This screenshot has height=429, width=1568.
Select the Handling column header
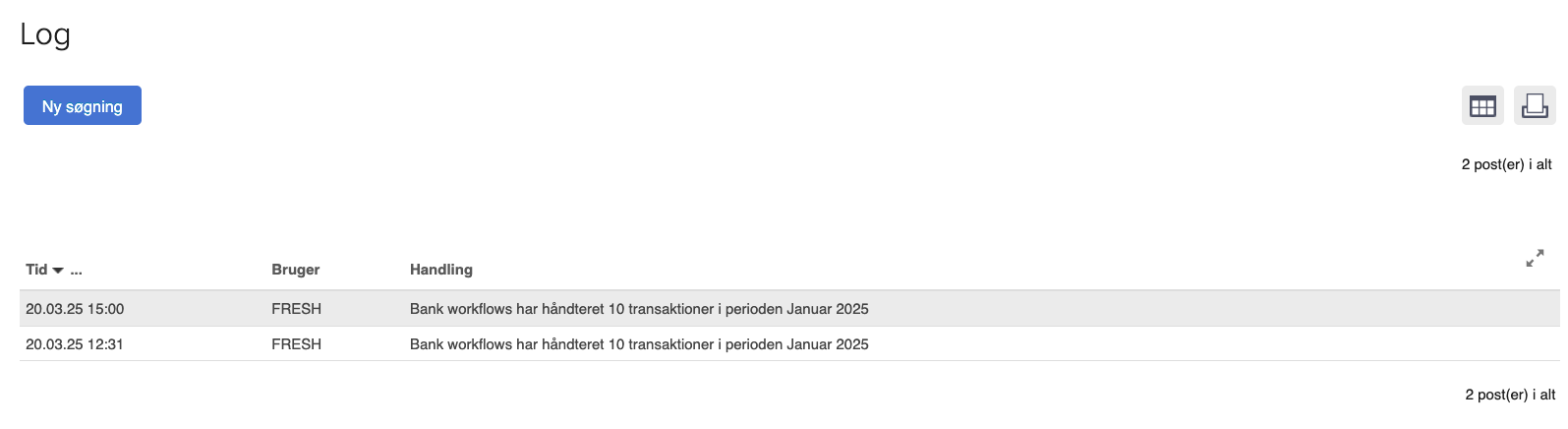(441, 270)
